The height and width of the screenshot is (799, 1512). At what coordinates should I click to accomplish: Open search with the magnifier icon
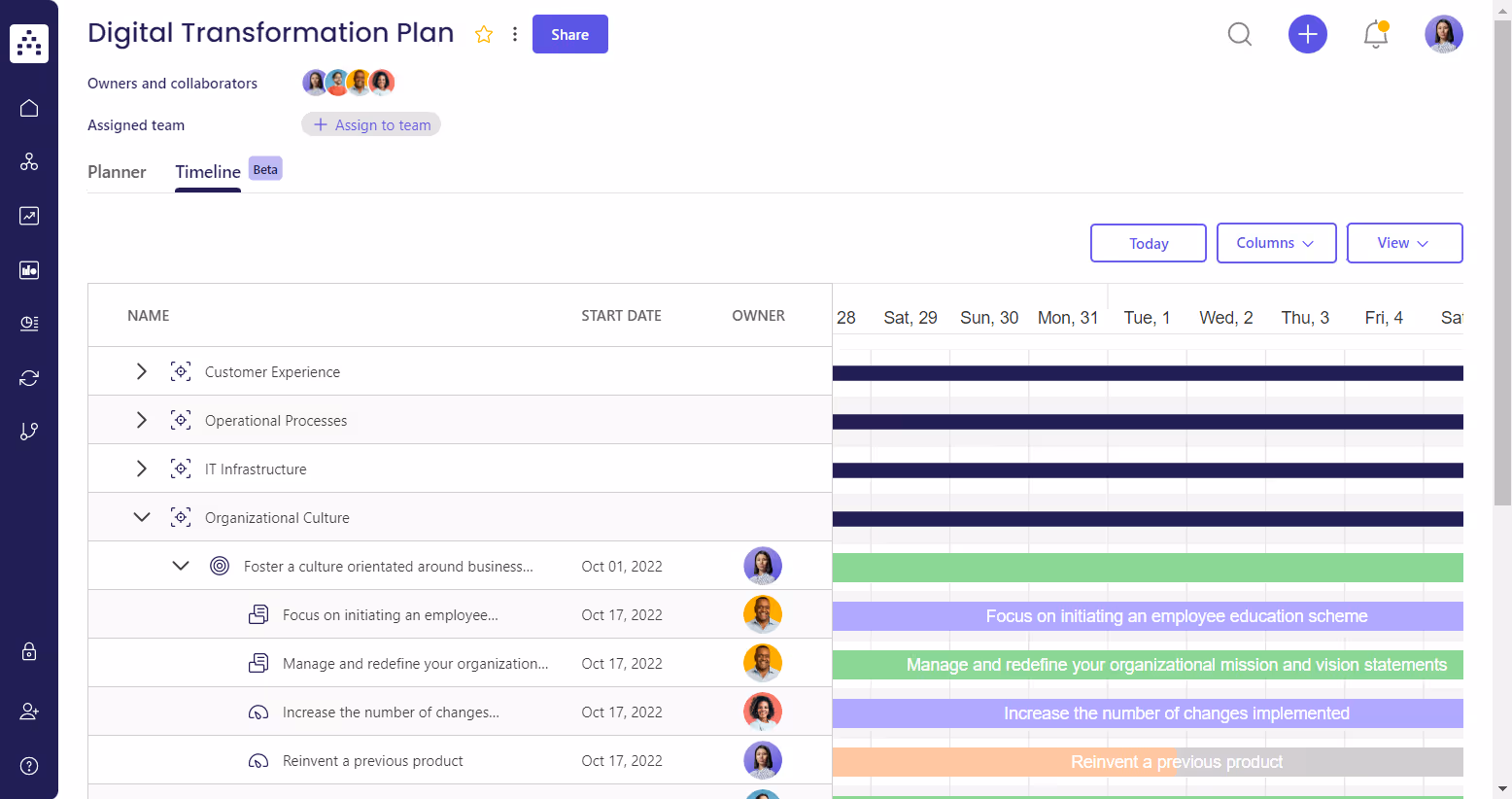tap(1239, 34)
